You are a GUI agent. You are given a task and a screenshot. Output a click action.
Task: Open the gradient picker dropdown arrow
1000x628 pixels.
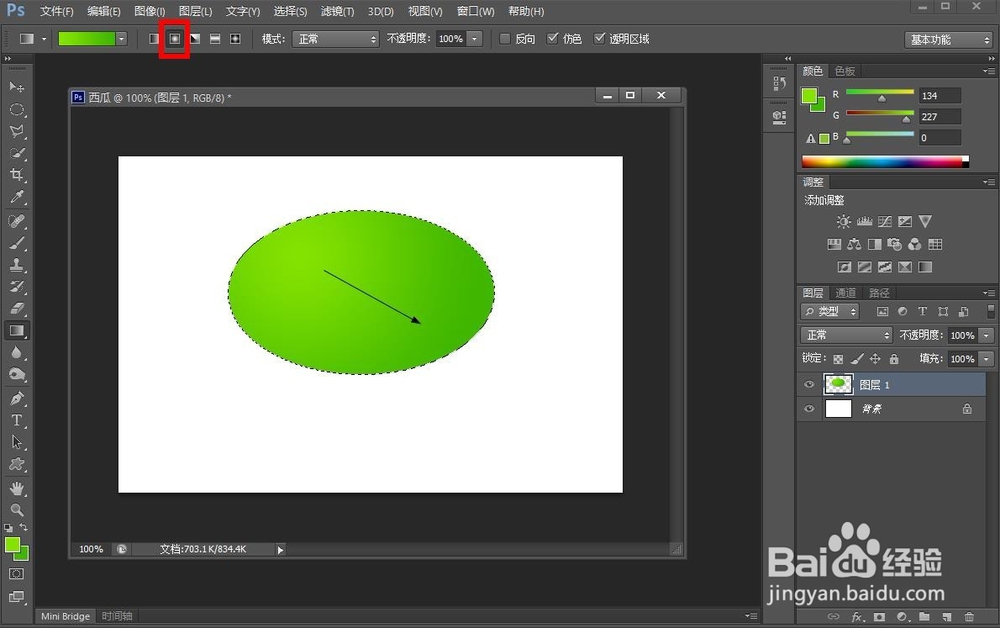[121, 39]
